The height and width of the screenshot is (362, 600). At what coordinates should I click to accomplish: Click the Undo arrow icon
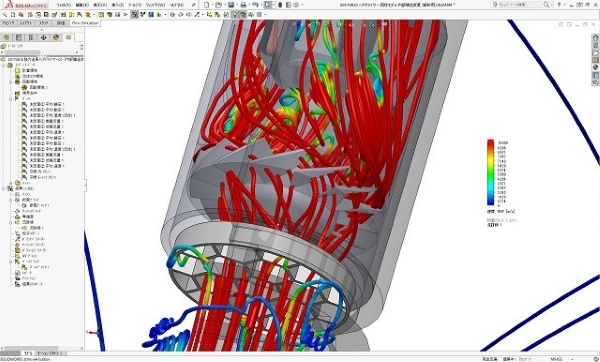(x=255, y=5)
